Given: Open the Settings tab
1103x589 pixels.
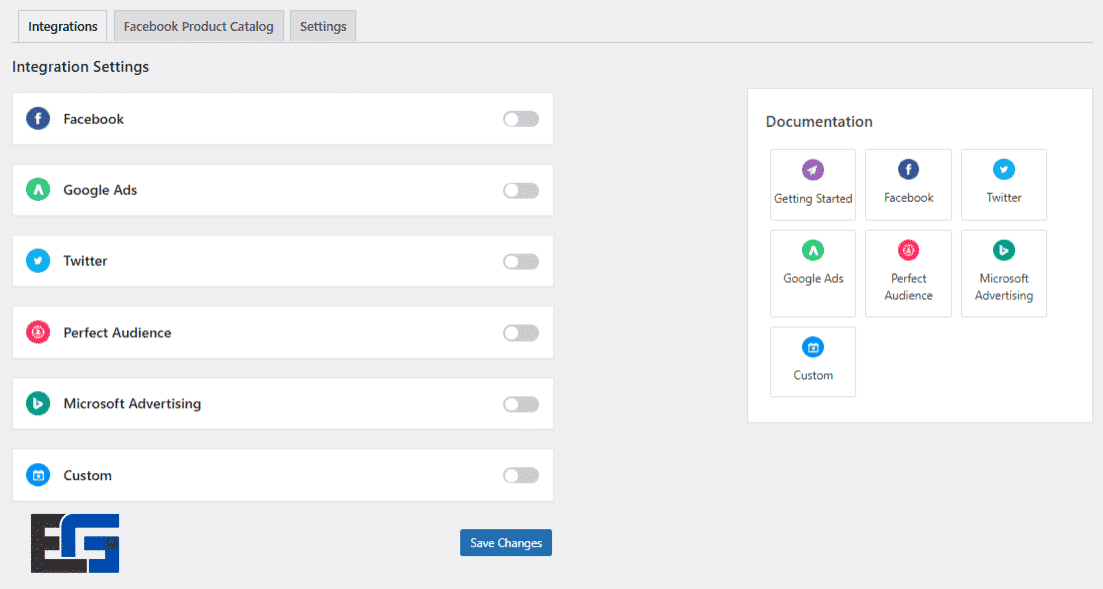Looking at the screenshot, I should click(323, 27).
